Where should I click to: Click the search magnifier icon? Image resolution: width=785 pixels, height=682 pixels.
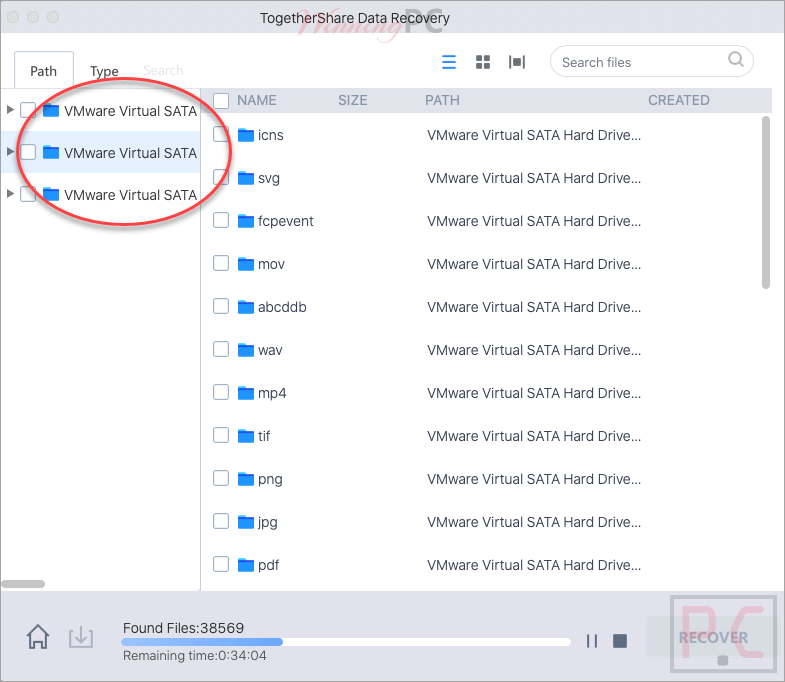point(735,59)
